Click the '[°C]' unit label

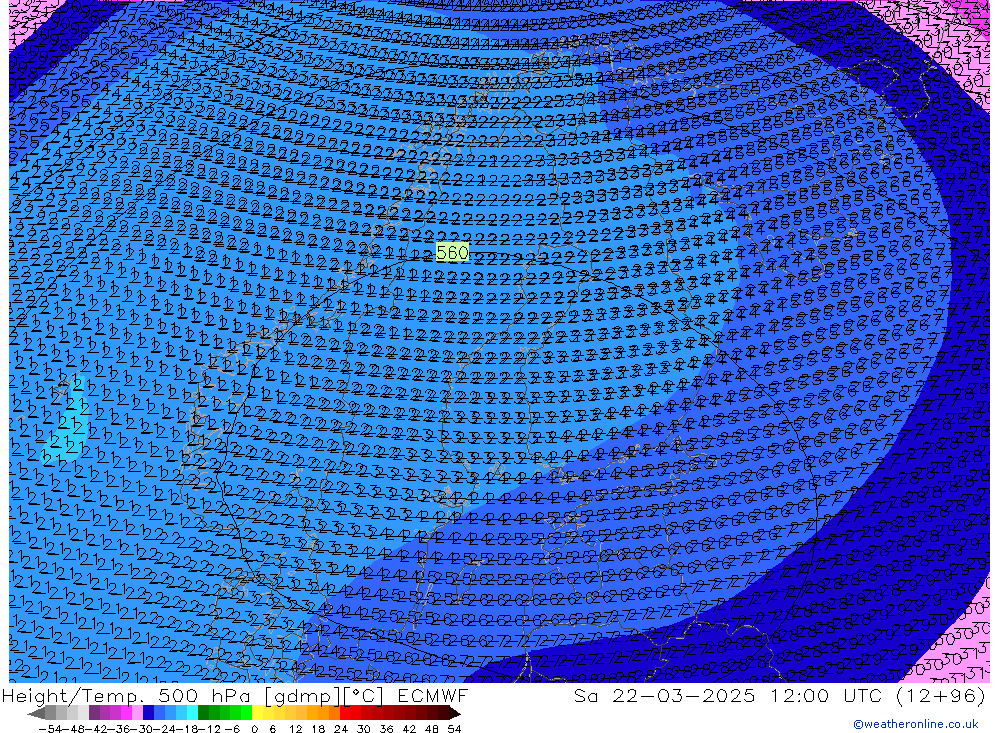(x=364, y=695)
